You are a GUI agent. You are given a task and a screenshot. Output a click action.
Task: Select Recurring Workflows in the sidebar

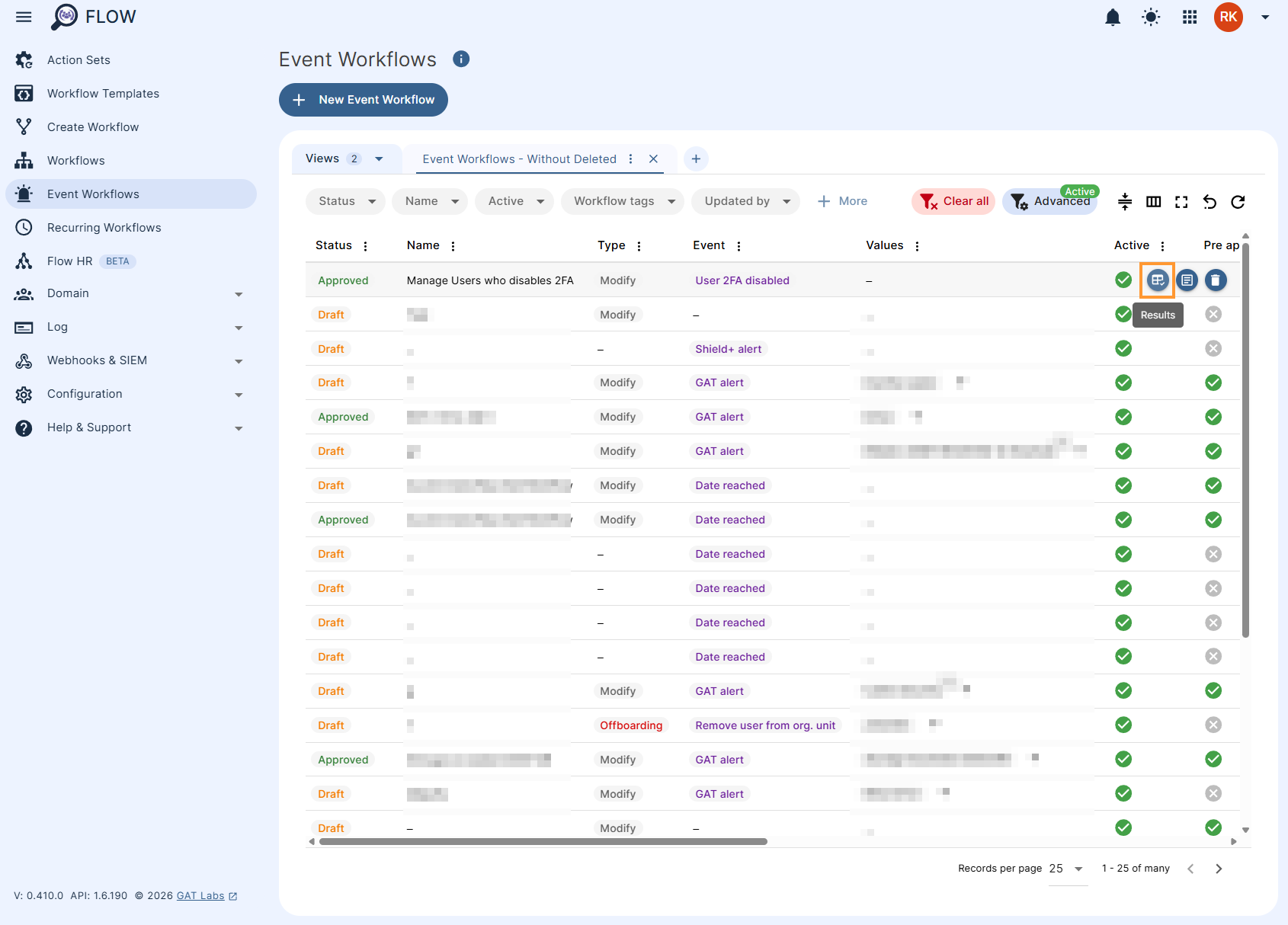click(x=104, y=227)
